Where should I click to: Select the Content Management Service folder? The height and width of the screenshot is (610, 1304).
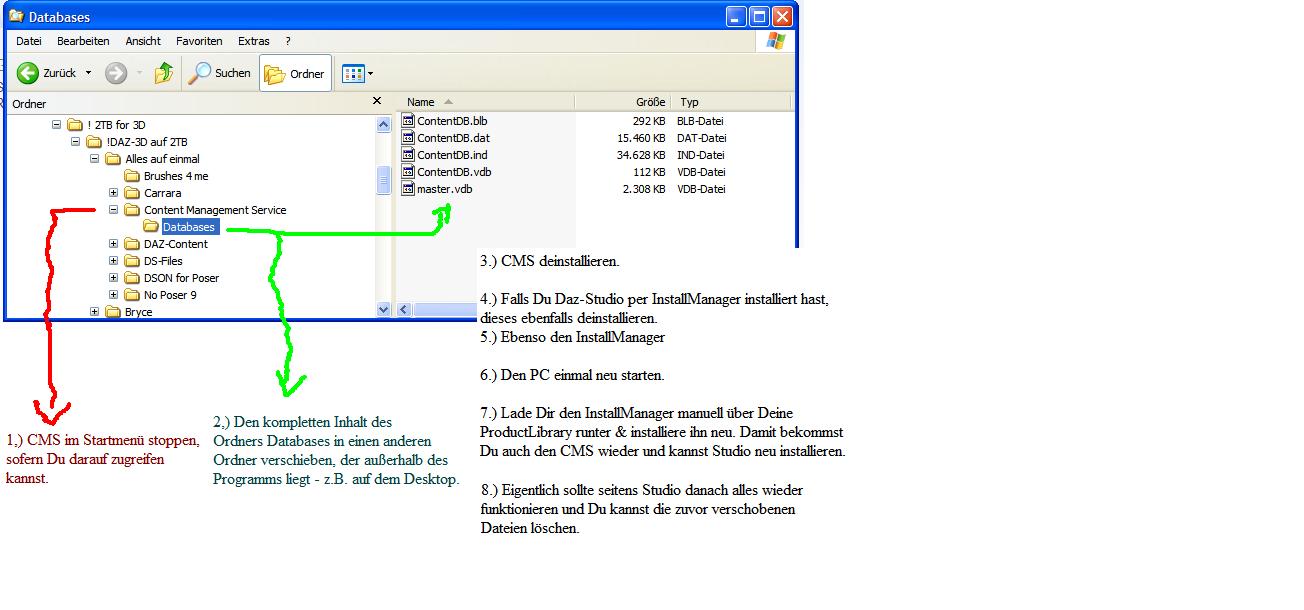click(x=205, y=210)
